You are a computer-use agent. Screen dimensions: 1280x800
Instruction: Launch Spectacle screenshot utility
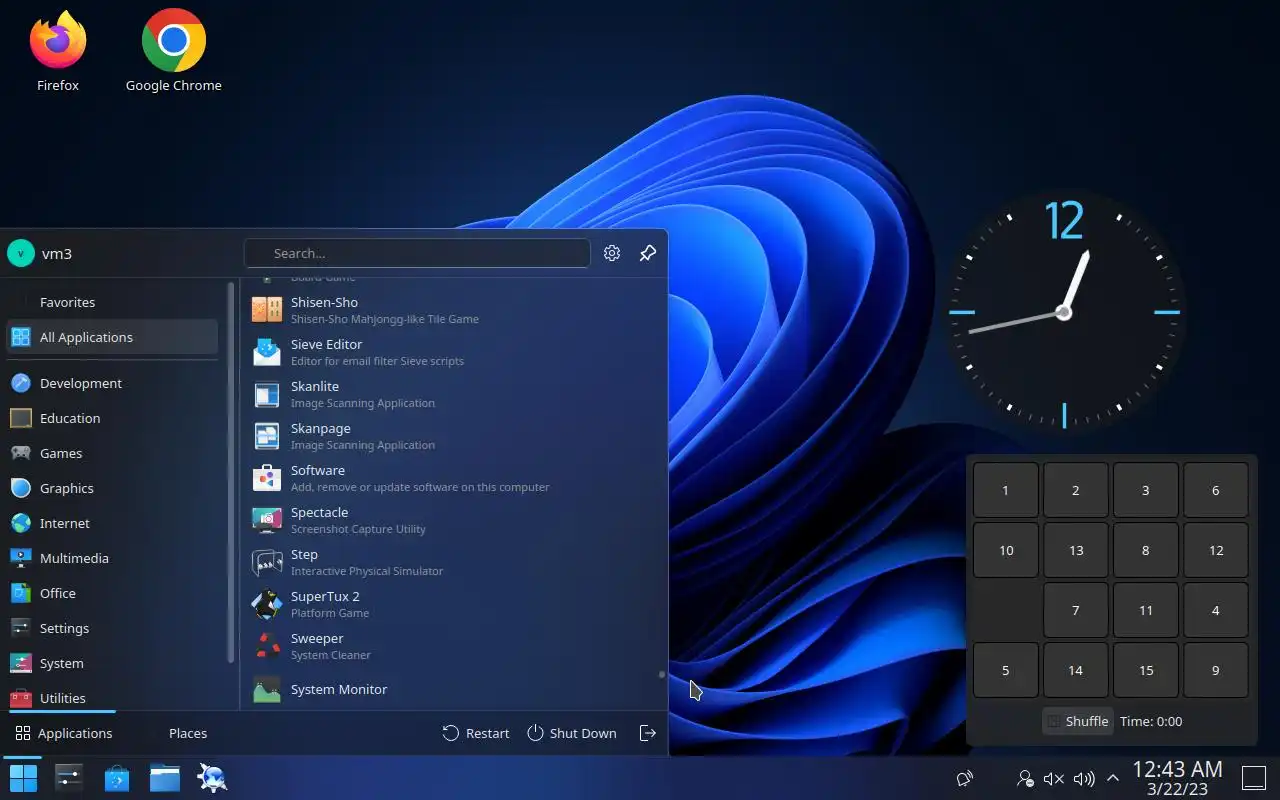point(453,520)
